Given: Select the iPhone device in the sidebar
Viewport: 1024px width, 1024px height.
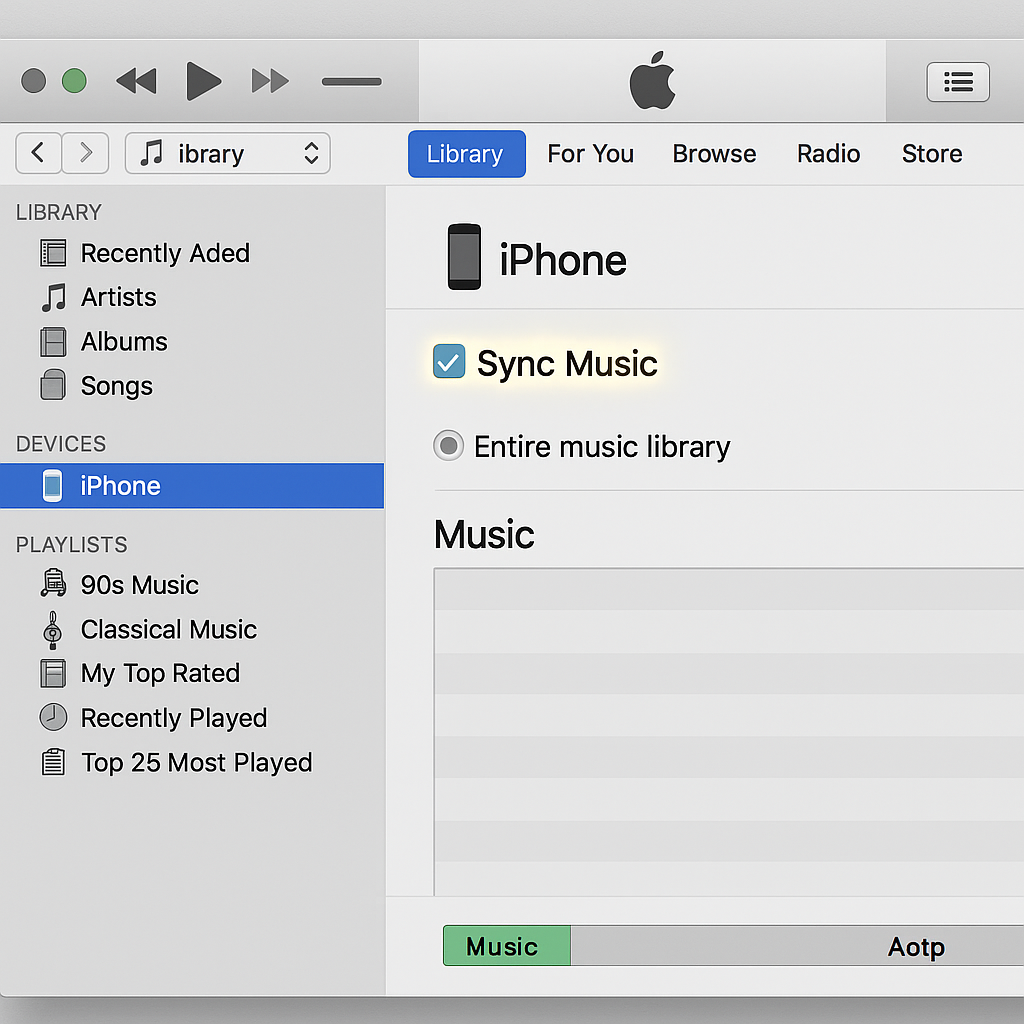Looking at the screenshot, I should point(192,486).
